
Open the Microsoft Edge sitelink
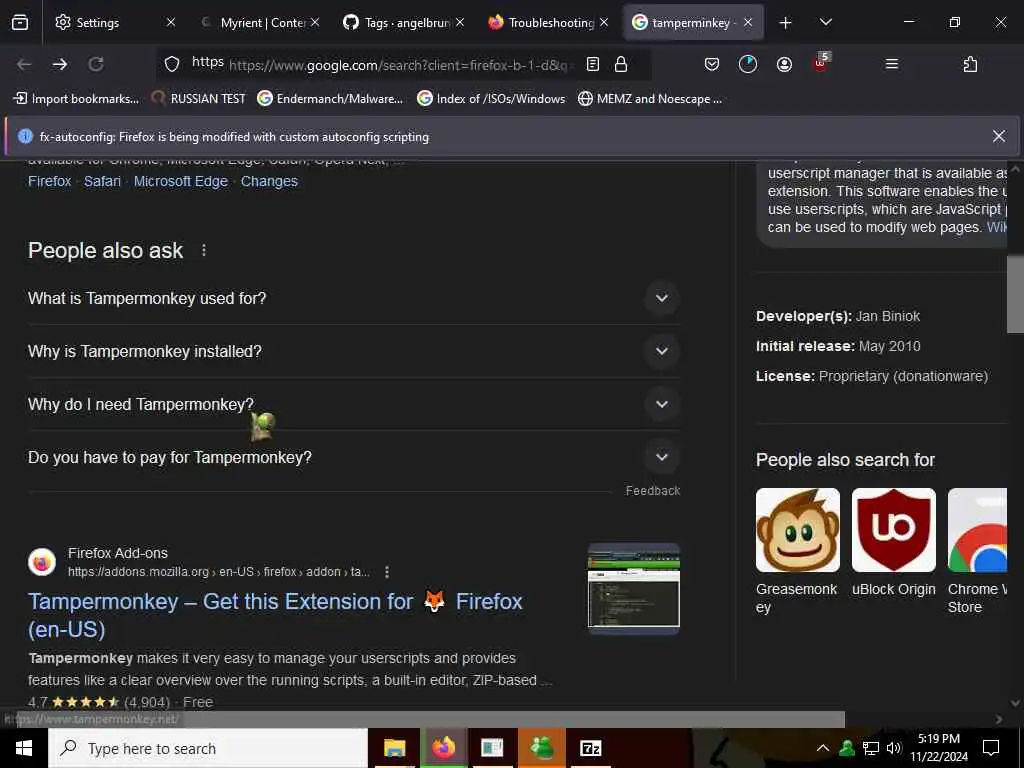point(181,182)
